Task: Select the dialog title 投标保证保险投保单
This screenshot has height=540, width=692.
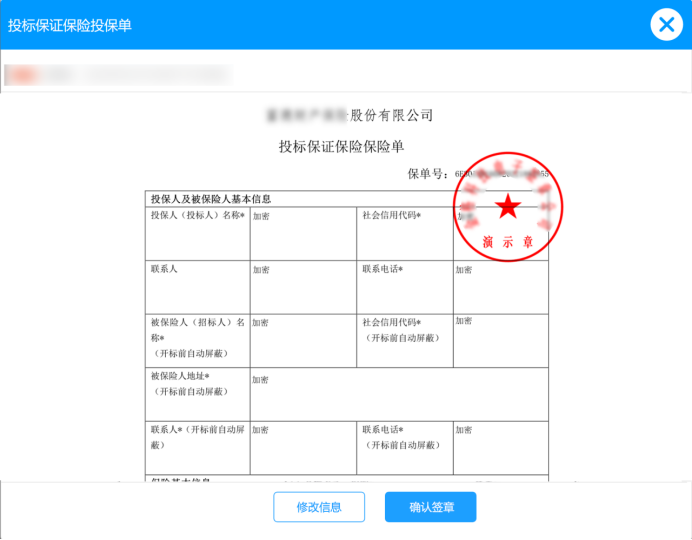Action: tap(70, 25)
